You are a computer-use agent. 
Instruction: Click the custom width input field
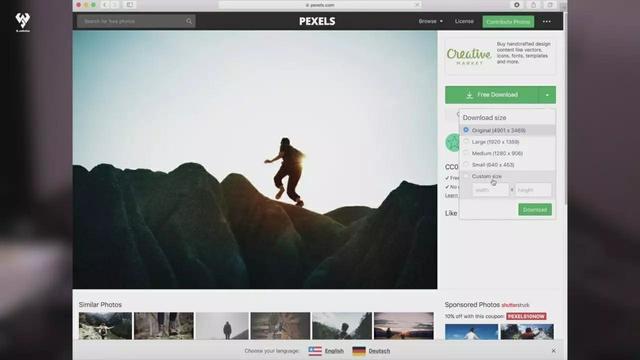491,190
